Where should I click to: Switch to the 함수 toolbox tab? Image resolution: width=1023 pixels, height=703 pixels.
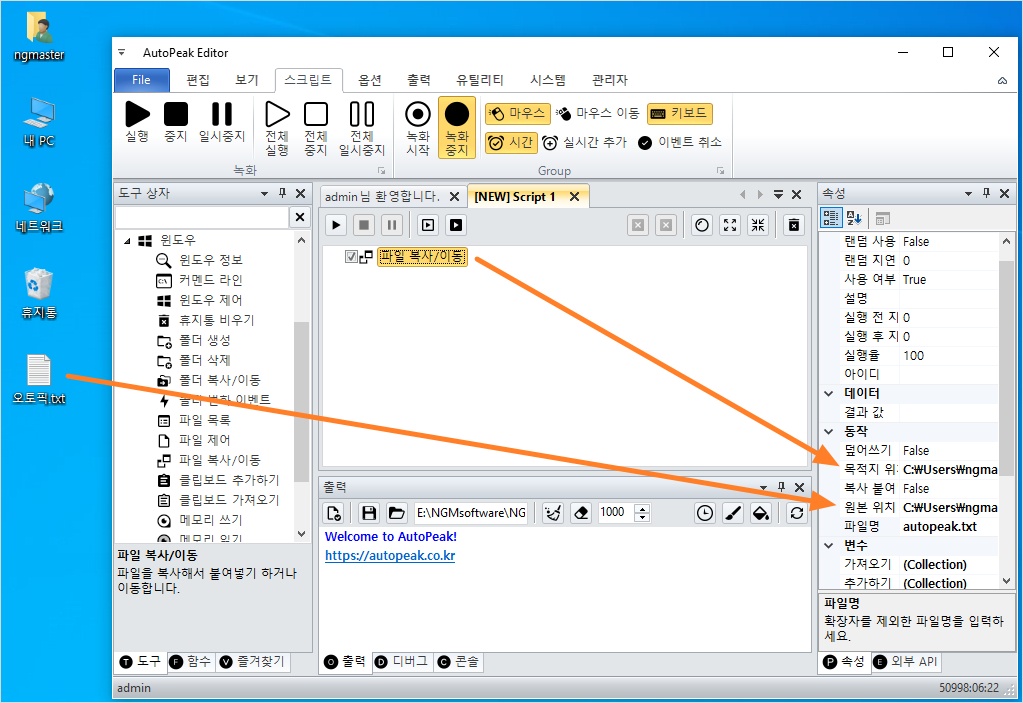click(191, 662)
